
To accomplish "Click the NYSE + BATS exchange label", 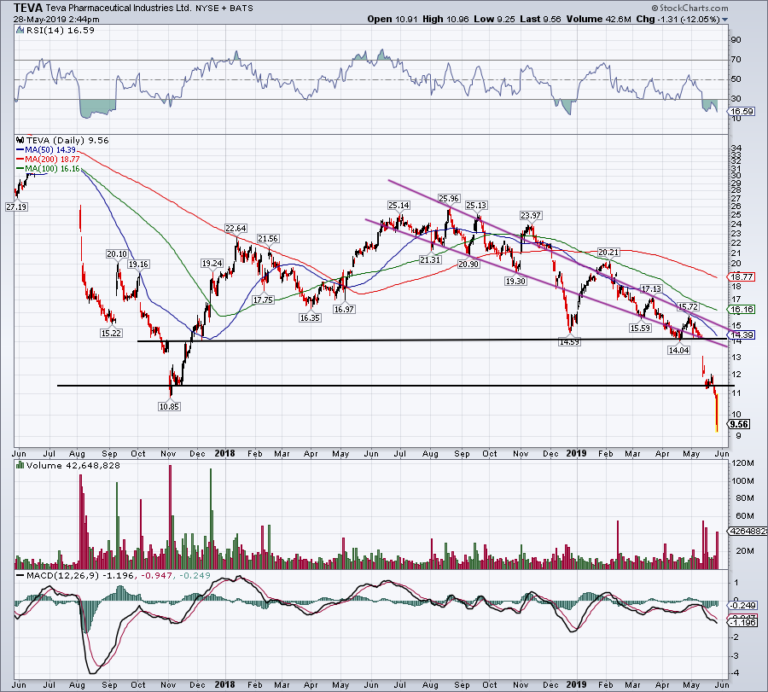I will 224,8.
